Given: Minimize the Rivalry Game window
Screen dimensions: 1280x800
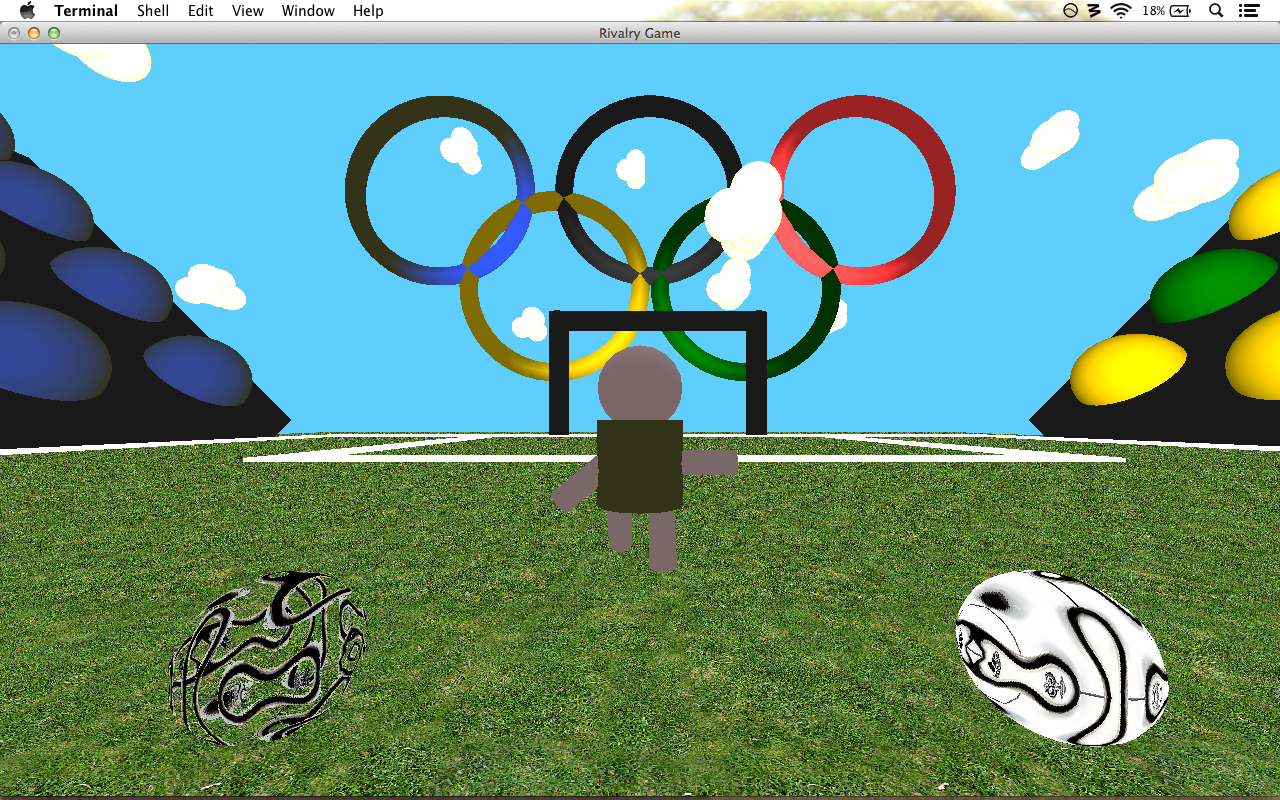Looking at the screenshot, I should point(34,33).
